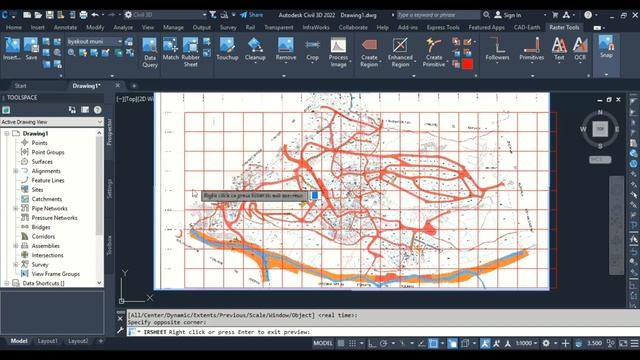Click the Save raster image tool

coord(31,49)
